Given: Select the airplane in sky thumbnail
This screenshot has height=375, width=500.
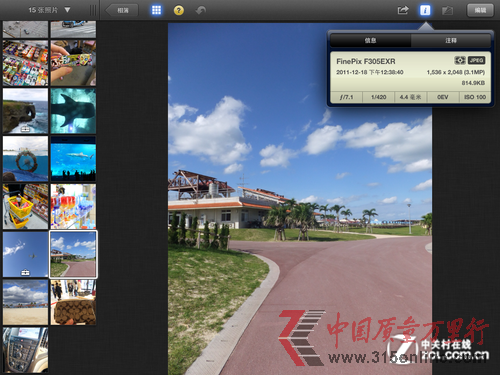Looking at the screenshot, I should click(25, 254).
